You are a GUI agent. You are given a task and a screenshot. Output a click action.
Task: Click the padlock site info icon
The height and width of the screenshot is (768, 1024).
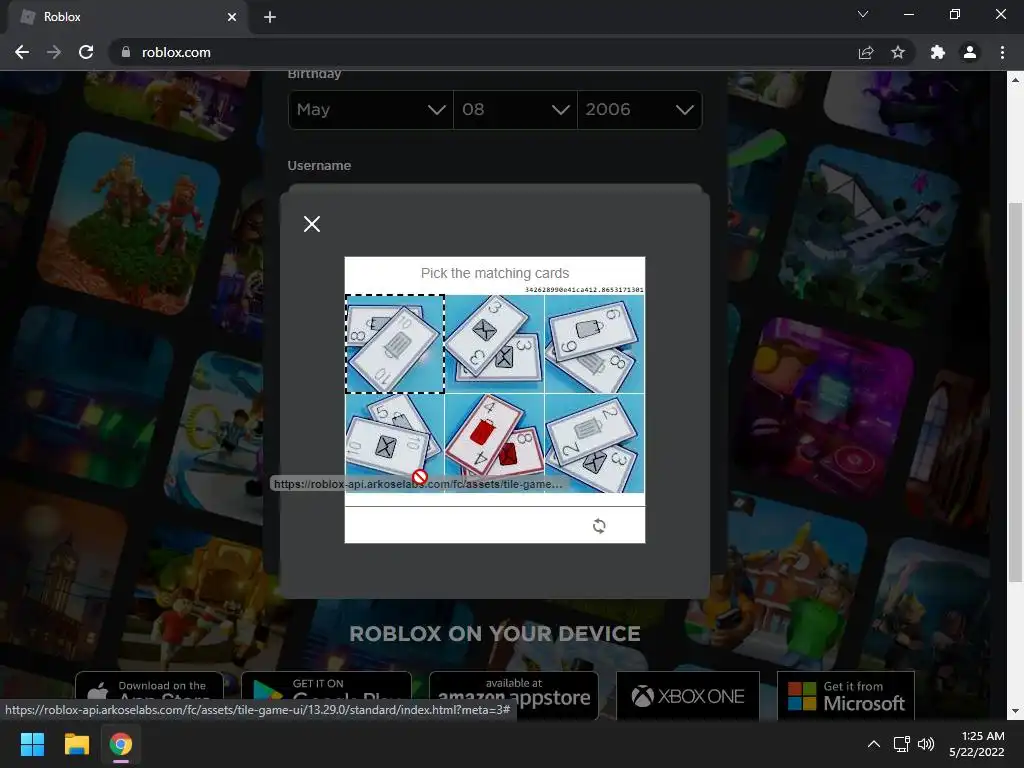[126, 52]
